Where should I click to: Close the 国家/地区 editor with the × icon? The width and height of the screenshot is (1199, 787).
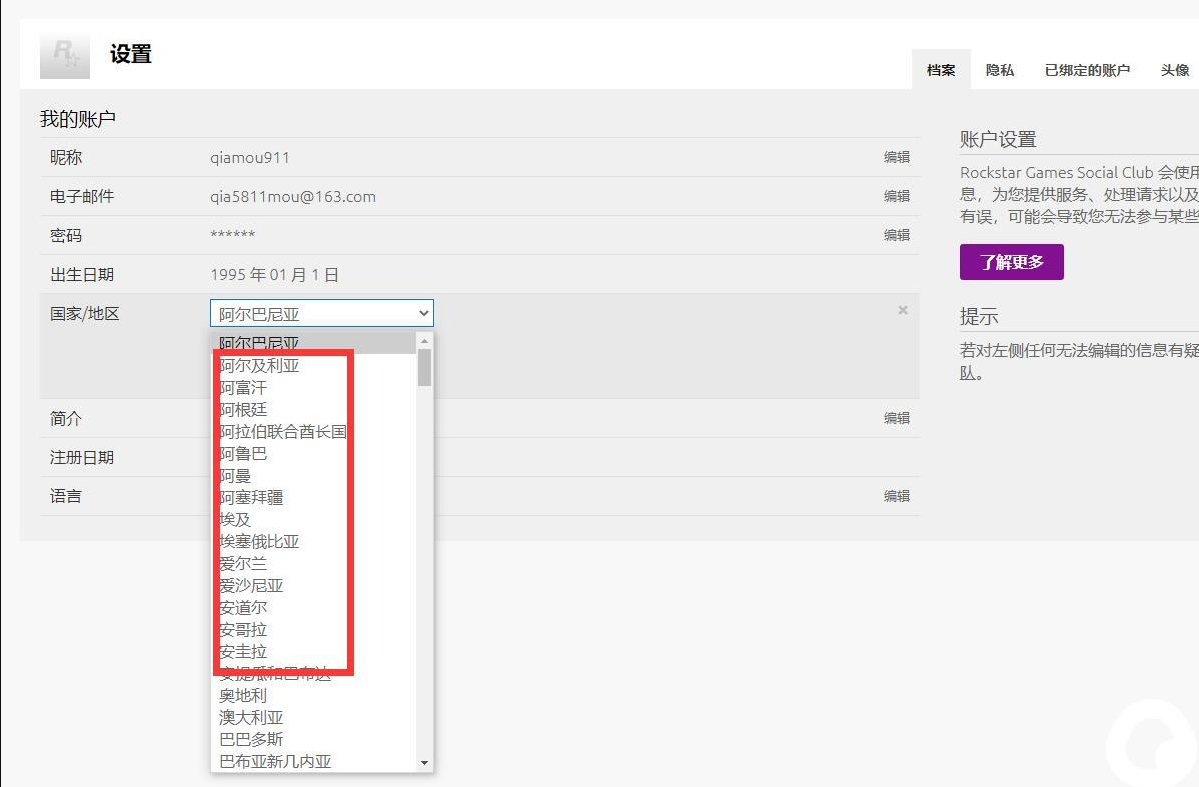pyautogui.click(x=903, y=310)
